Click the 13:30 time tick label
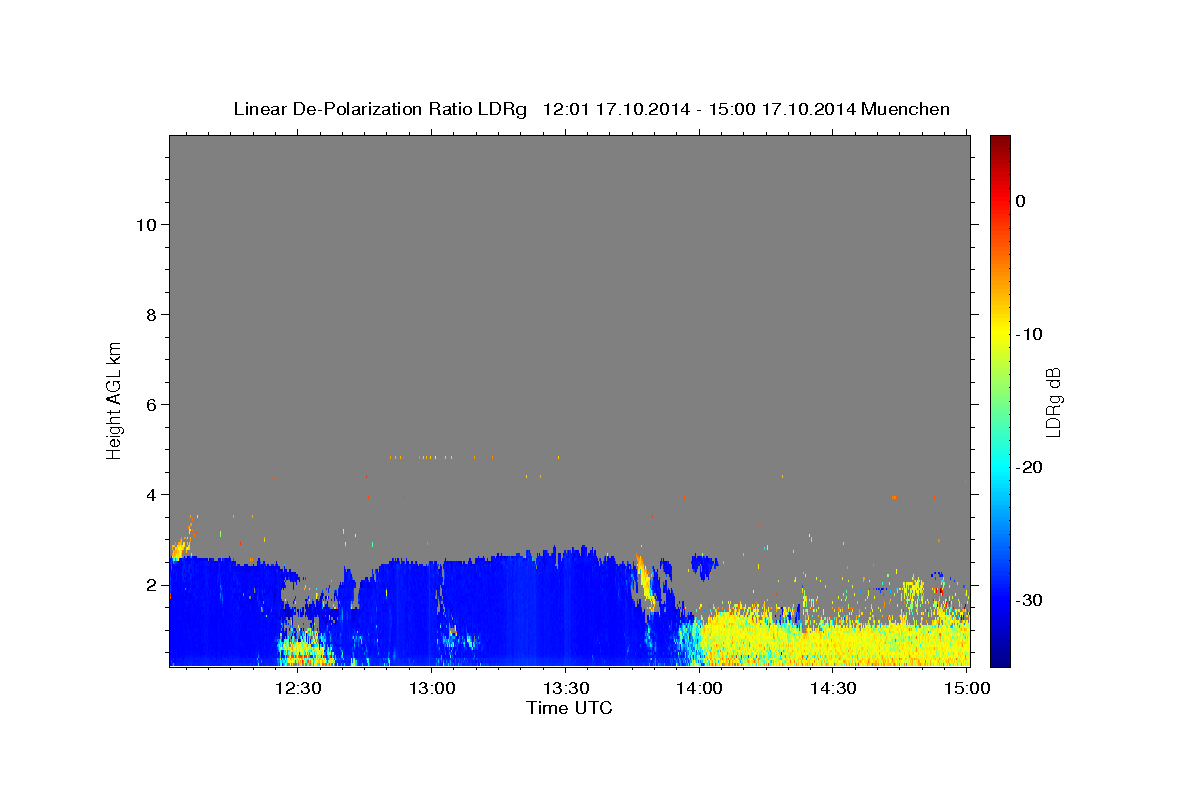This screenshot has width=1200, height=800. click(565, 688)
